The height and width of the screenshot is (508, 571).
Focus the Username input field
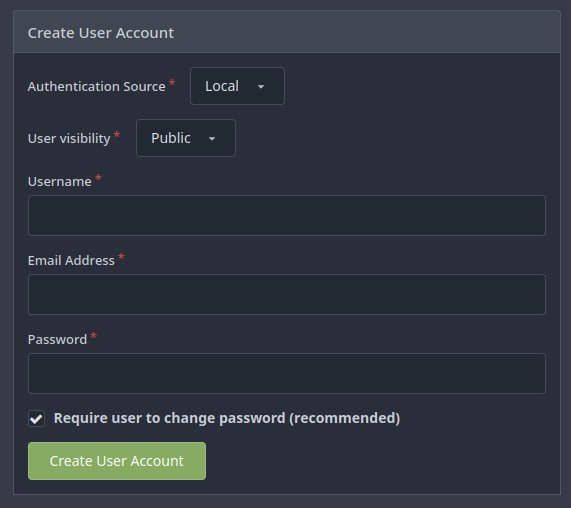tap(287, 215)
